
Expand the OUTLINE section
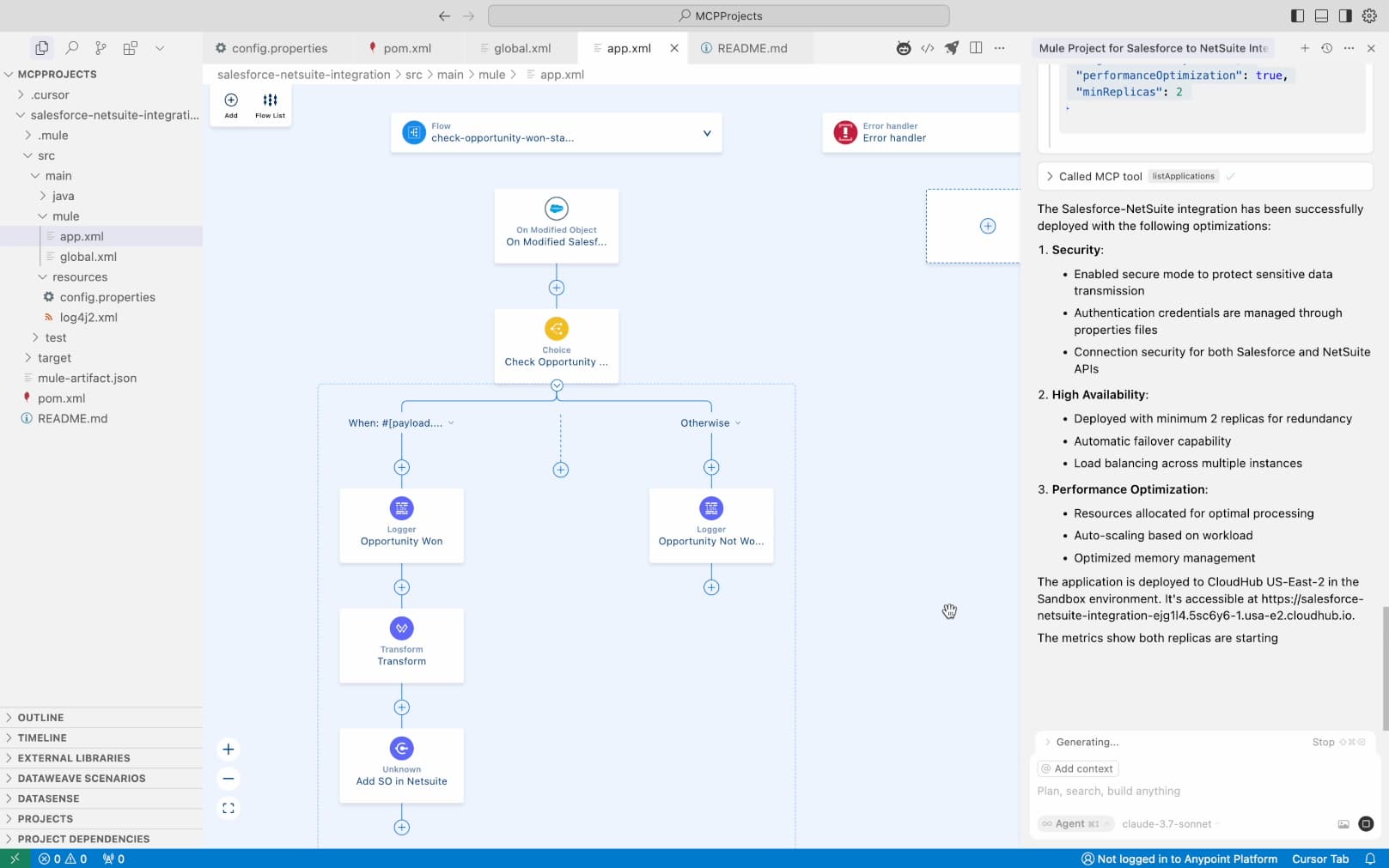point(101,718)
